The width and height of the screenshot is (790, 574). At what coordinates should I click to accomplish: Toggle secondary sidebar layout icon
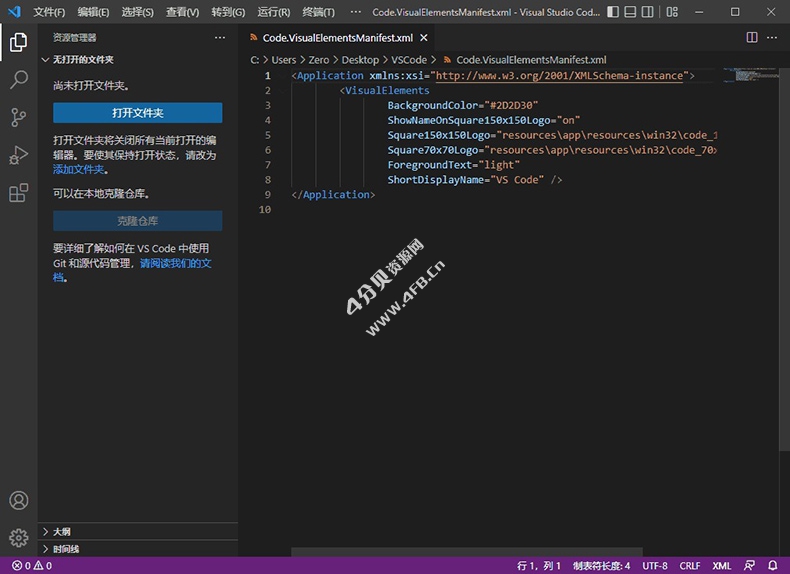coord(647,12)
